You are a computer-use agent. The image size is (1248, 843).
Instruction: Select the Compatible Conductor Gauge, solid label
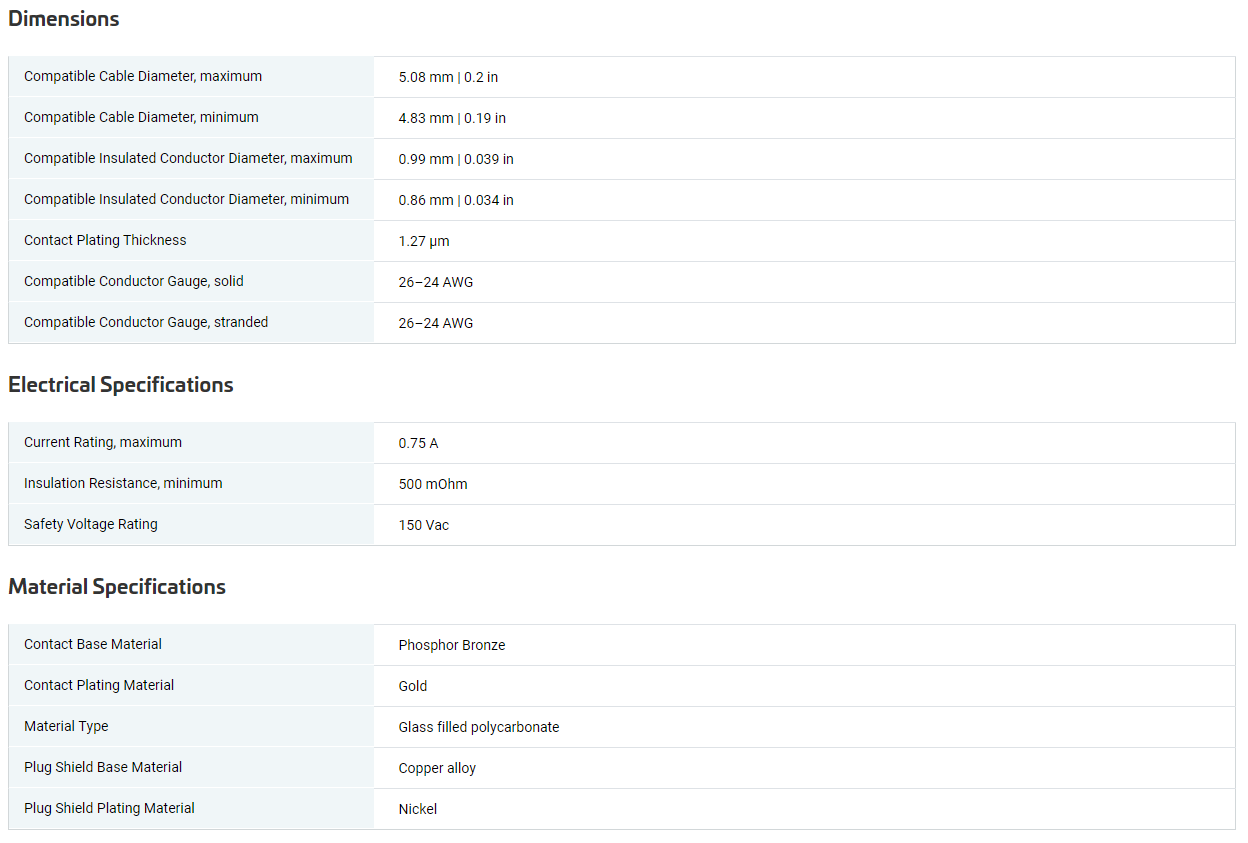(x=134, y=281)
